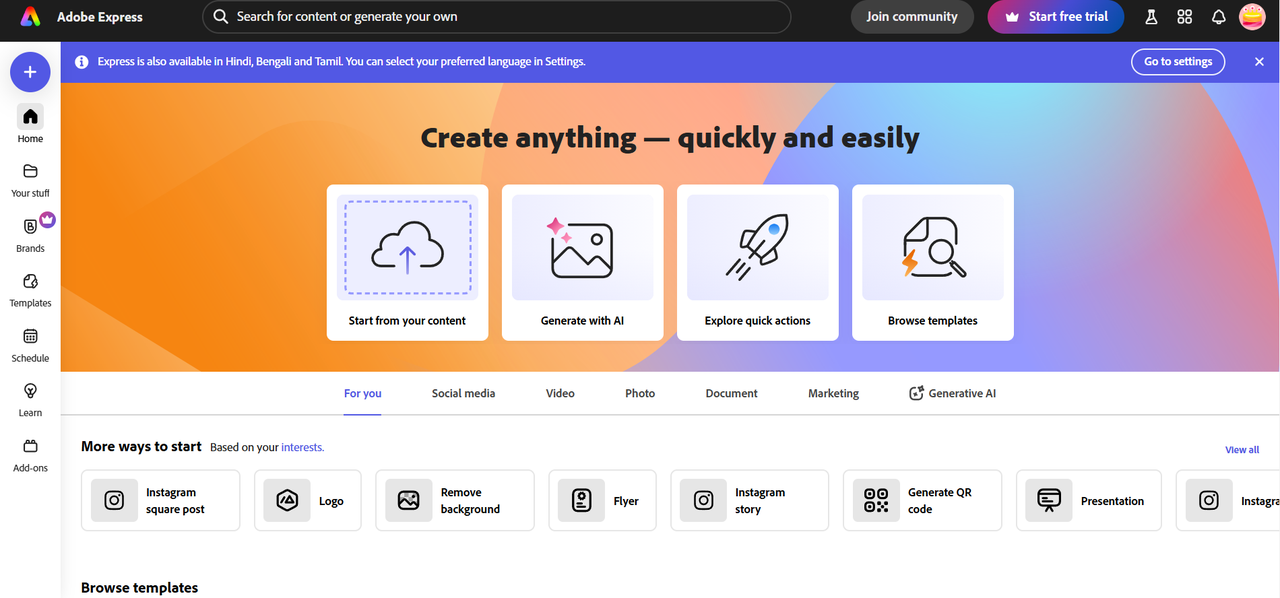Image resolution: width=1280 pixels, height=598 pixels.
Task: Switch to the Marketing tab
Action: click(833, 393)
